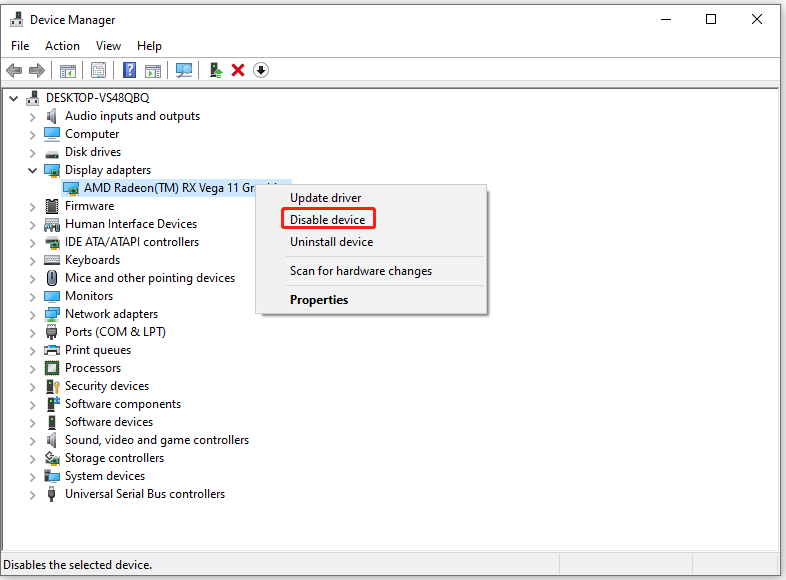This screenshot has width=786, height=580.
Task: Expand the IDE ATA/ATAPI controllers arrow
Action: click(33, 243)
